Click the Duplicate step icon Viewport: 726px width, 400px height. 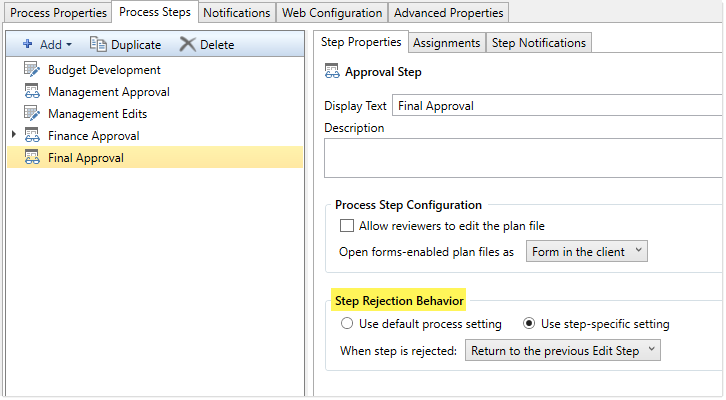click(98, 45)
